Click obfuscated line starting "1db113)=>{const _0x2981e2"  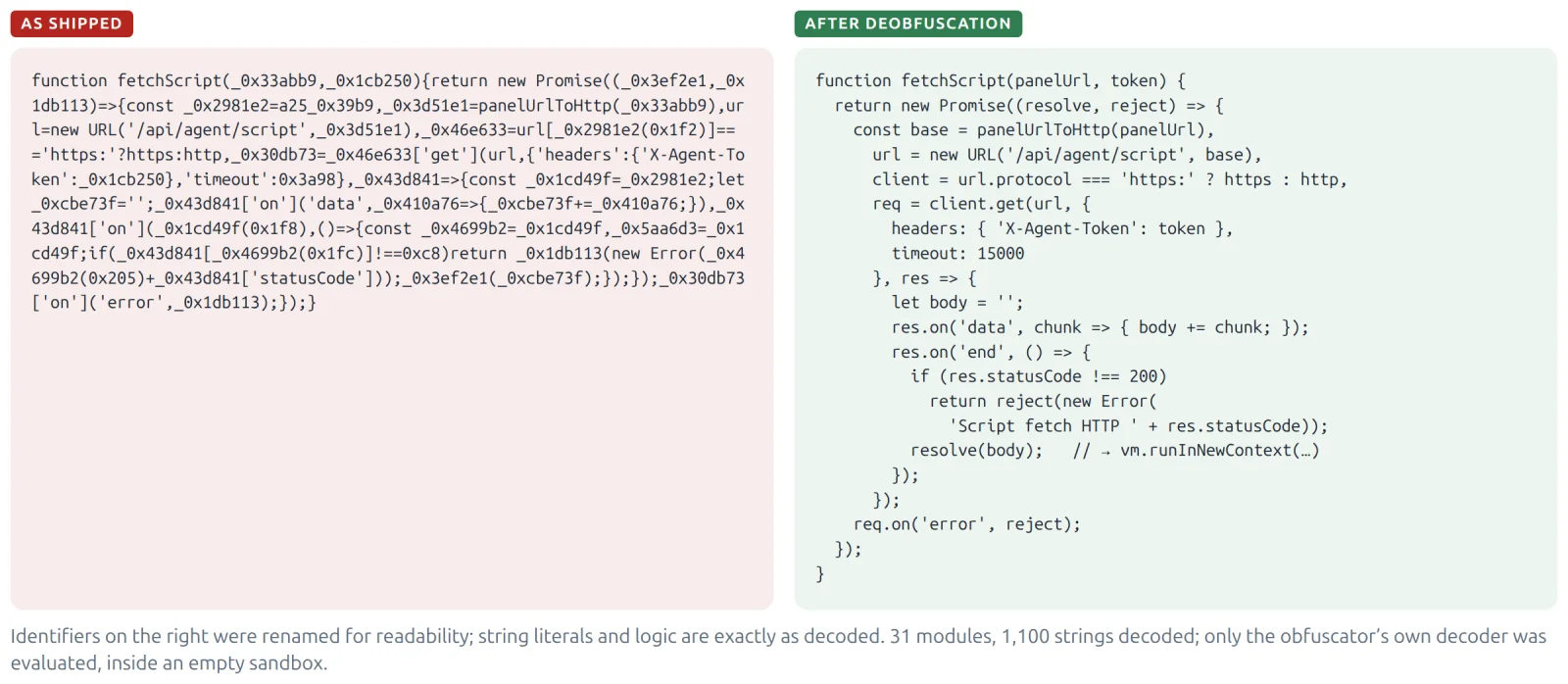[x=388, y=105]
